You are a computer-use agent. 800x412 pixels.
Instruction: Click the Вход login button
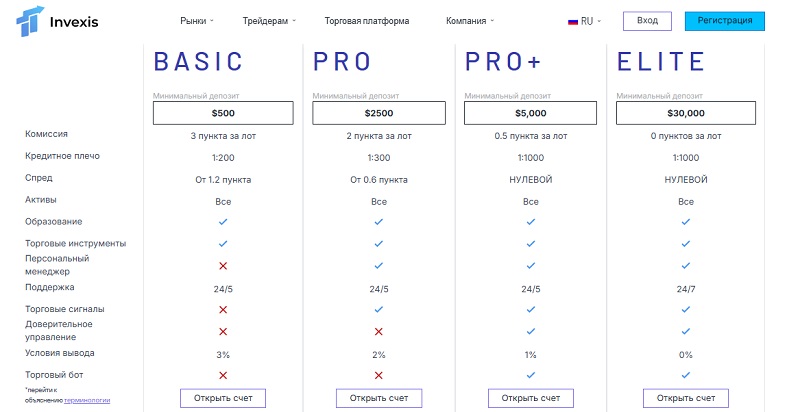(647, 21)
